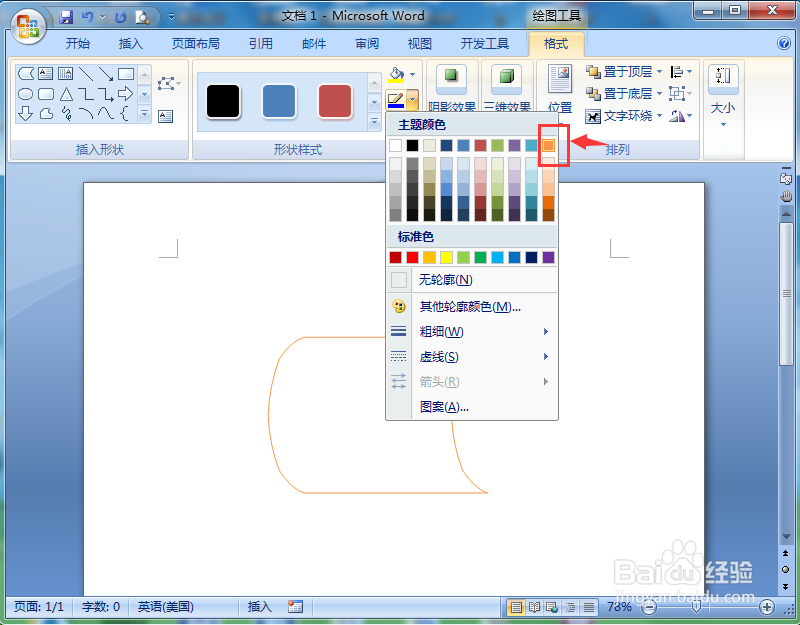This screenshot has width=800, height=625.
Task: Choose the left brace shape
Action: [x=125, y=113]
